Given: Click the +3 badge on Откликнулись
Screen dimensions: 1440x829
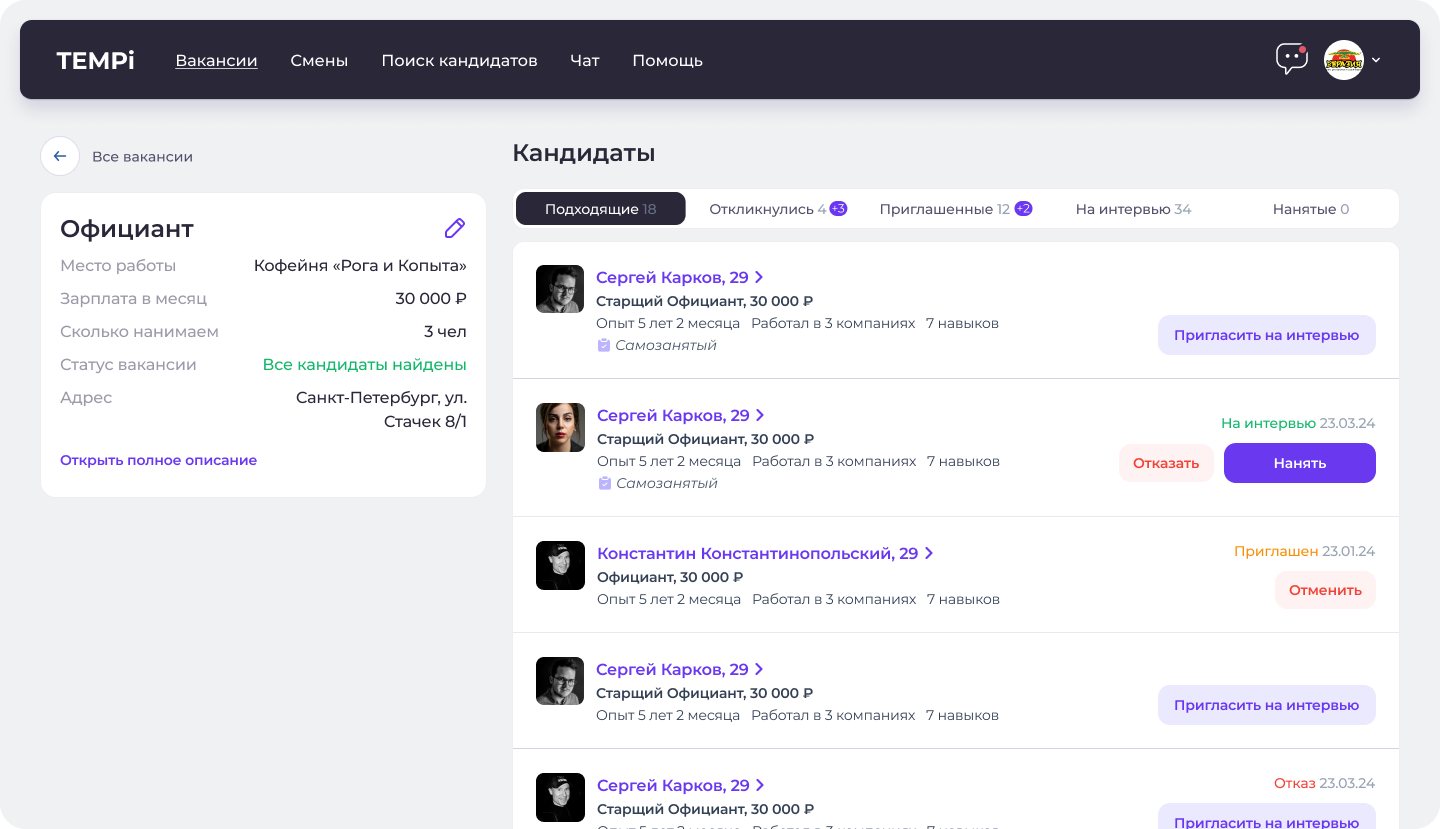Looking at the screenshot, I should (838, 209).
